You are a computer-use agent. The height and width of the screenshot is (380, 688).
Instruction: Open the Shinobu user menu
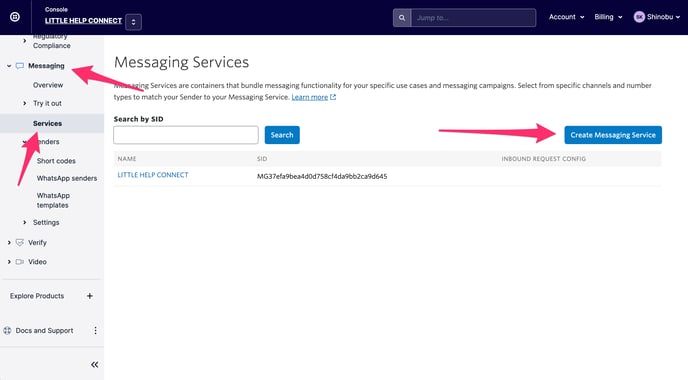[x=657, y=17]
